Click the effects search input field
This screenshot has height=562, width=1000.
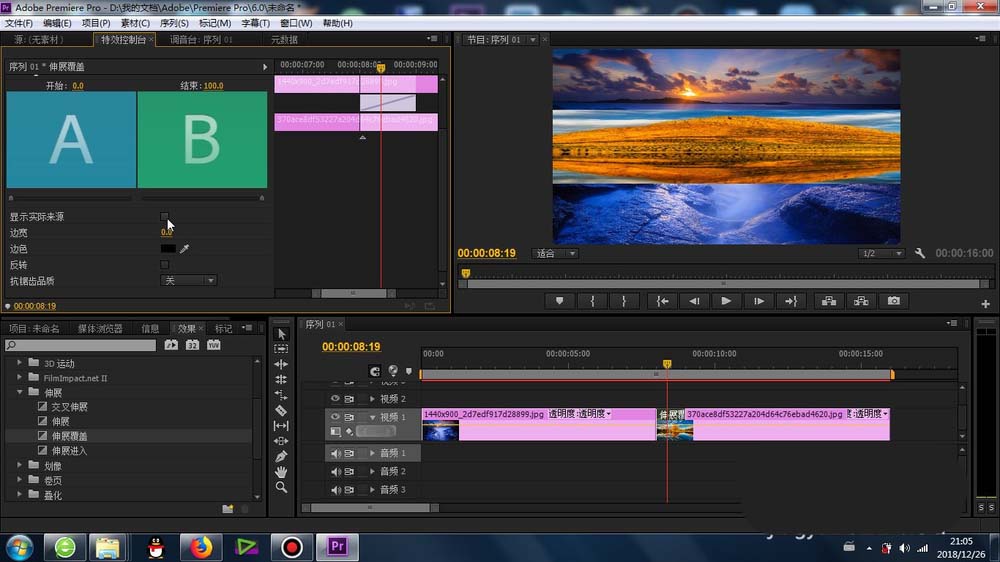pos(80,345)
